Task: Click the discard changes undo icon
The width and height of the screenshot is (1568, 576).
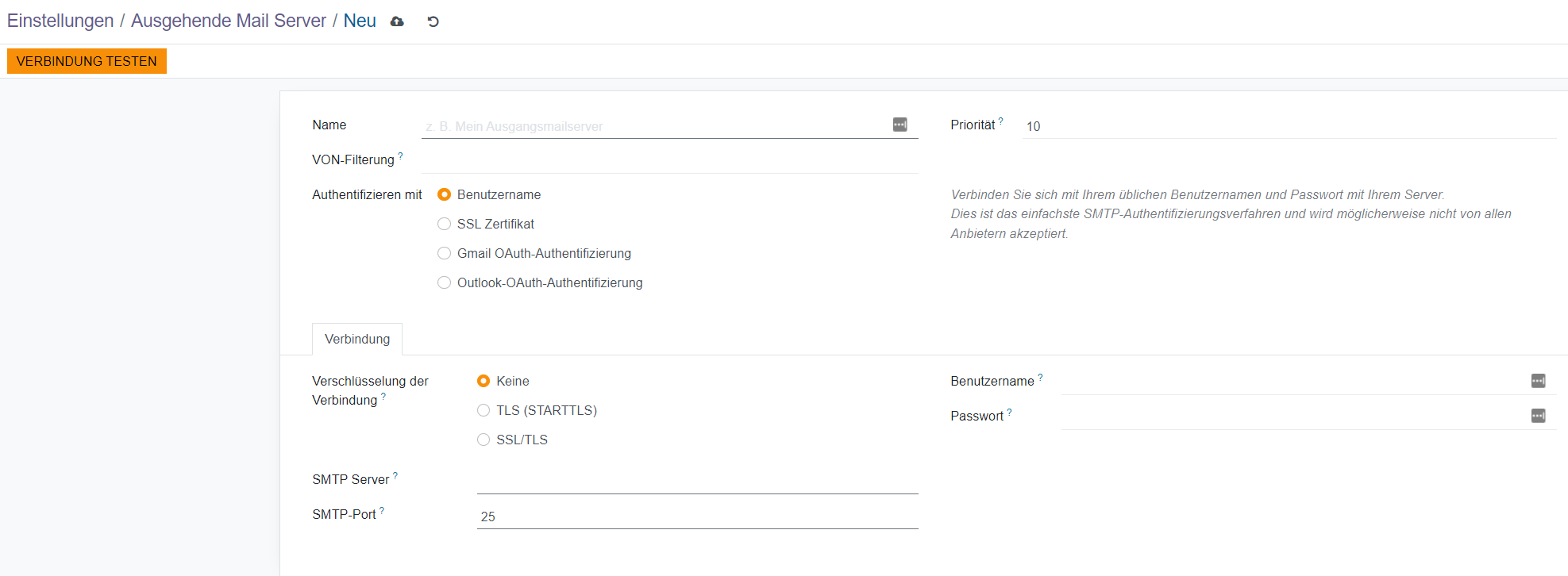Action: click(x=433, y=21)
